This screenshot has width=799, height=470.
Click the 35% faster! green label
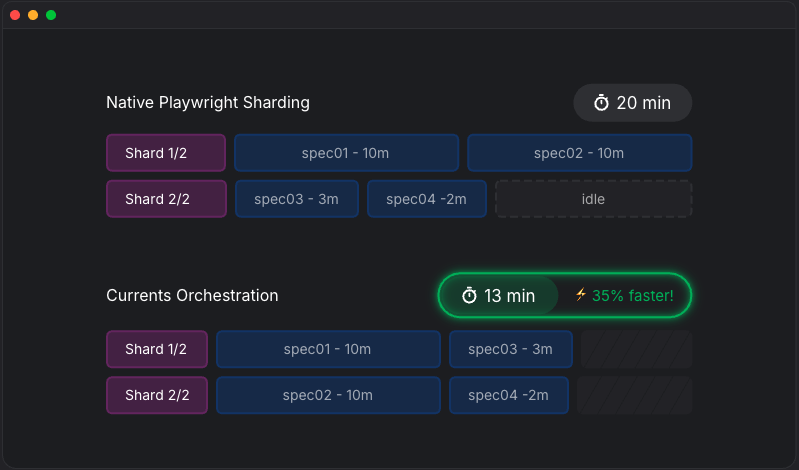pyautogui.click(x=632, y=296)
